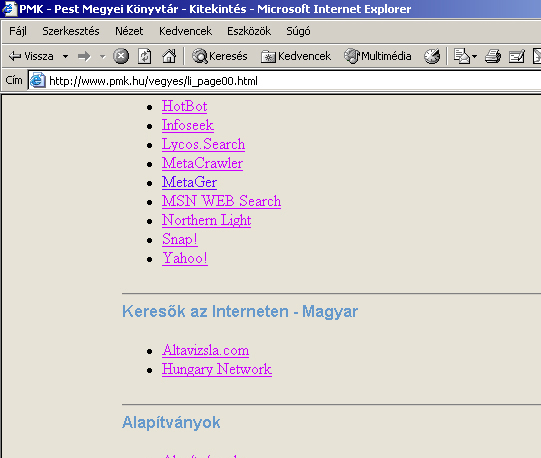The width and height of the screenshot is (541, 458).
Task: Click the address field URL text
Action: tap(153, 81)
